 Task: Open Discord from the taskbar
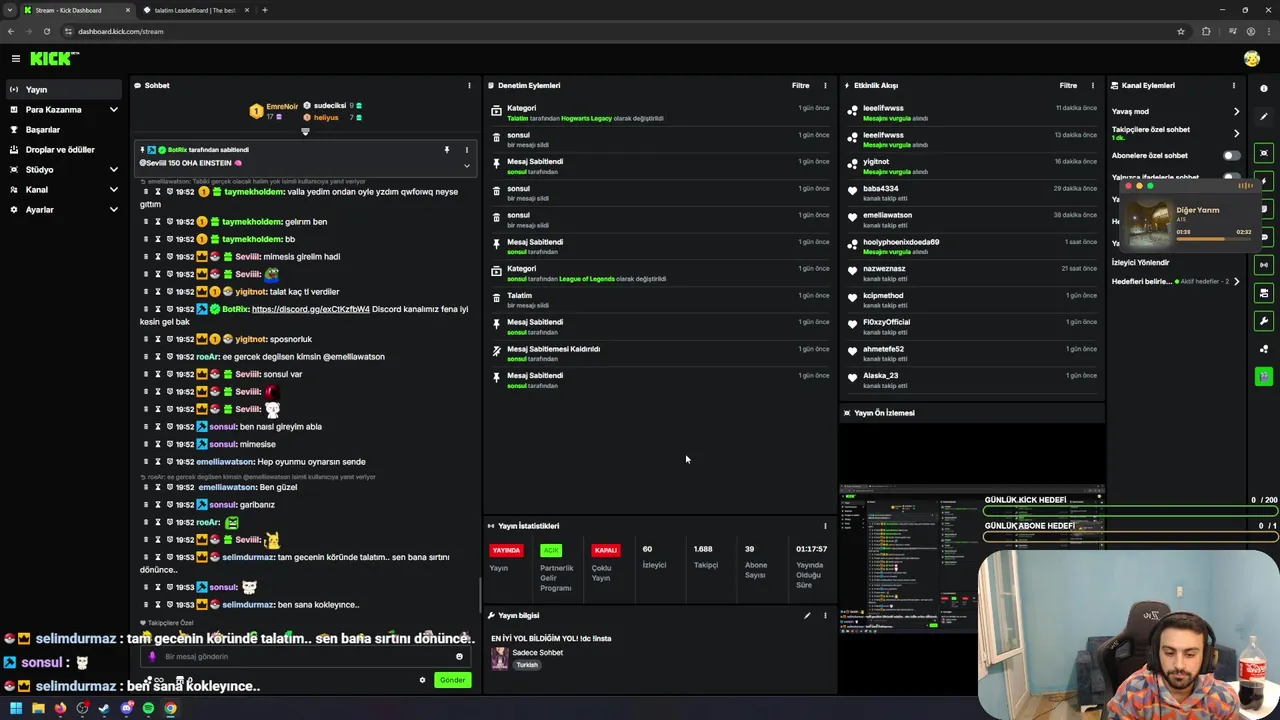click(x=126, y=708)
